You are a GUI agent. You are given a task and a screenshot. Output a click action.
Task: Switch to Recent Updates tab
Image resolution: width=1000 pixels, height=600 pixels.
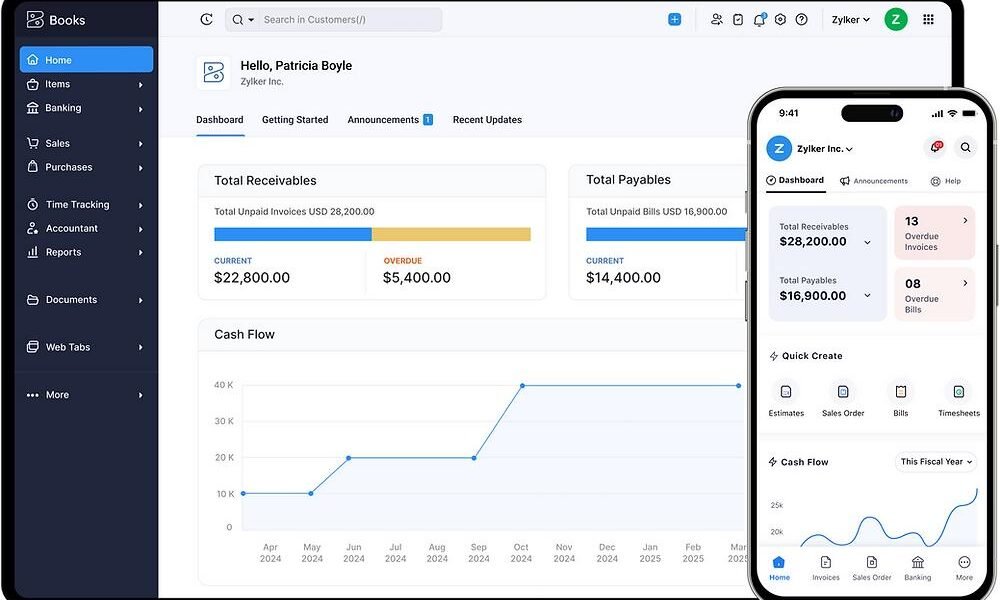click(x=487, y=120)
